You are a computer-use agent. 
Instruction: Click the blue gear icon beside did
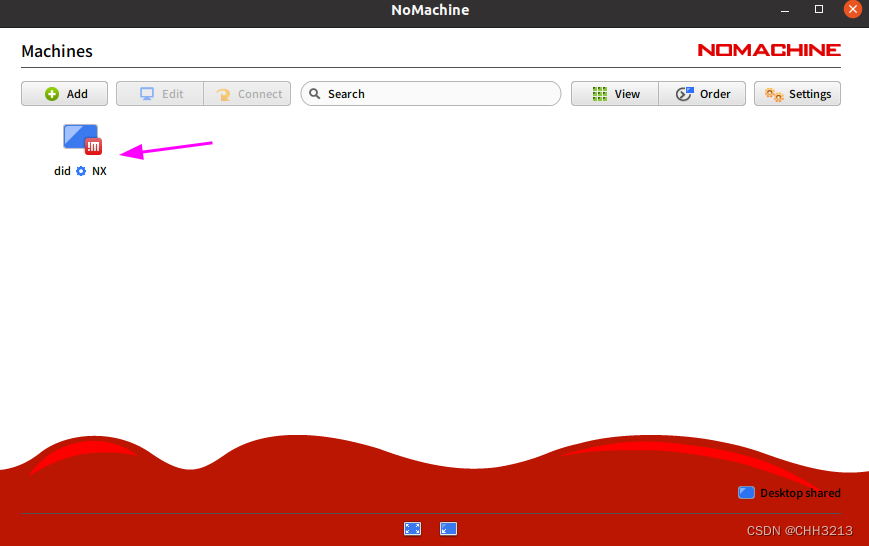point(81,171)
